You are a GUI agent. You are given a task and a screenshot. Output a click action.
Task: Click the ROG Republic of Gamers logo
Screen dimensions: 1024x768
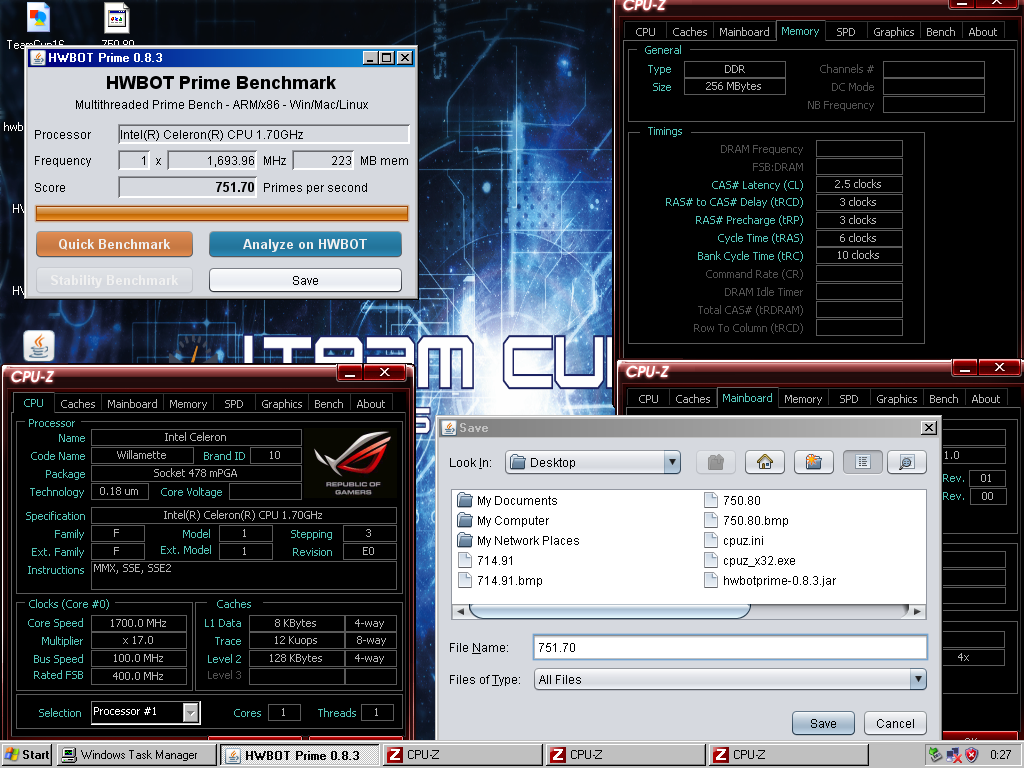click(x=353, y=463)
